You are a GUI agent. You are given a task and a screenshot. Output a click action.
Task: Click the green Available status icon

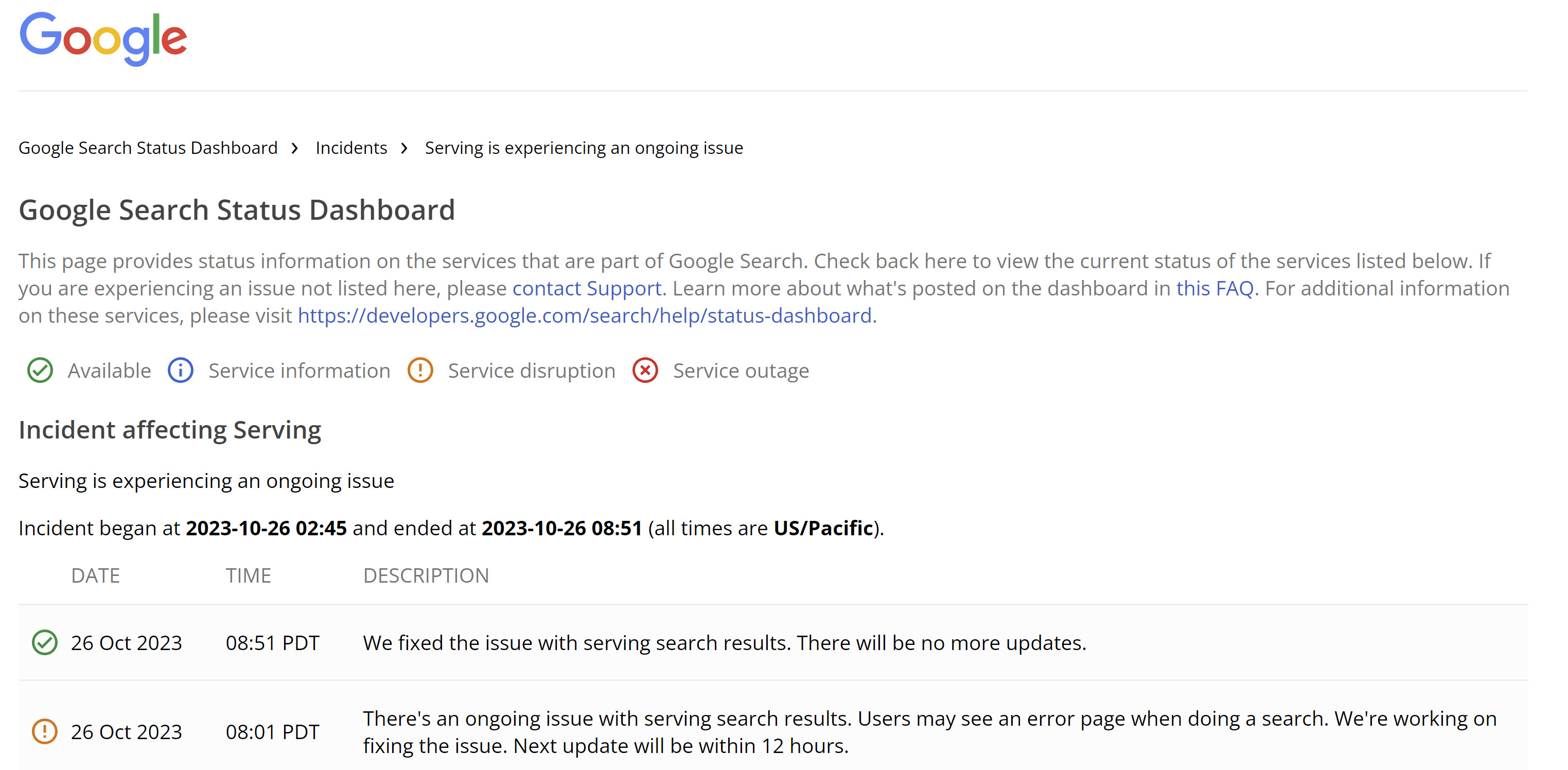click(40, 370)
